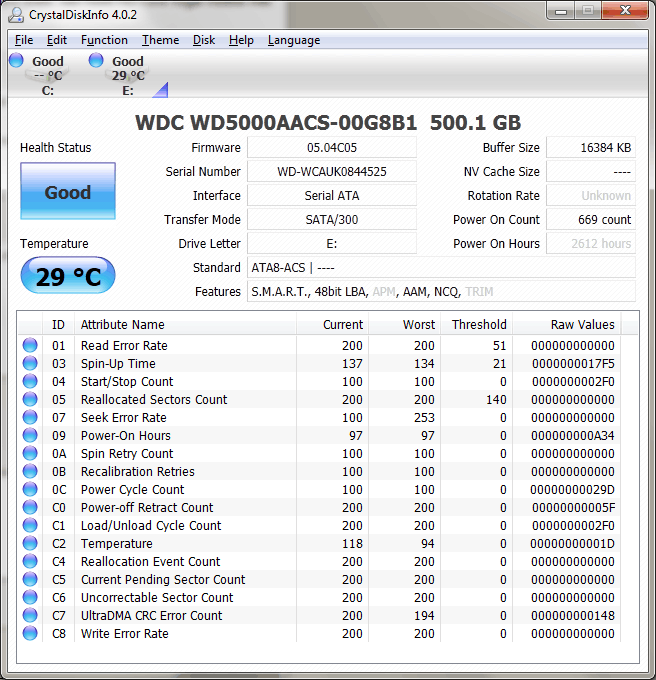Click the status orb for Temperature attribute
The height and width of the screenshot is (680, 656).
30,543
